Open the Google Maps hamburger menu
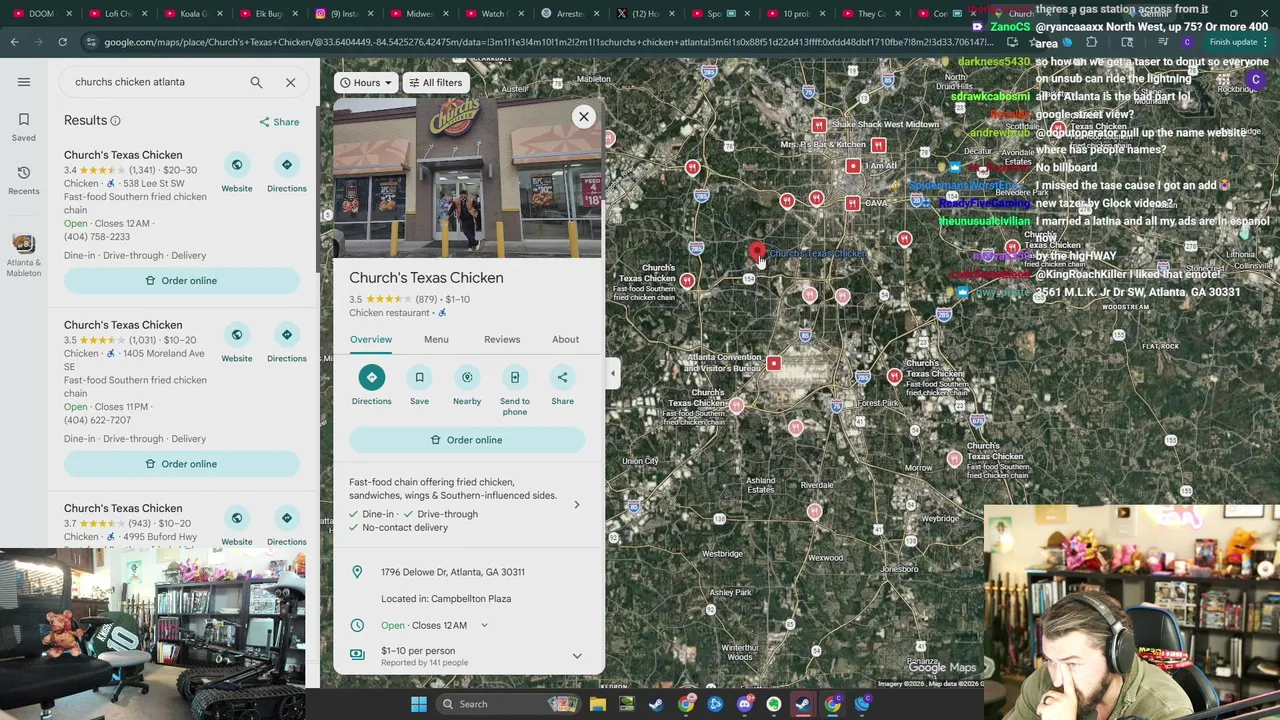The image size is (1280, 720). [x=24, y=82]
